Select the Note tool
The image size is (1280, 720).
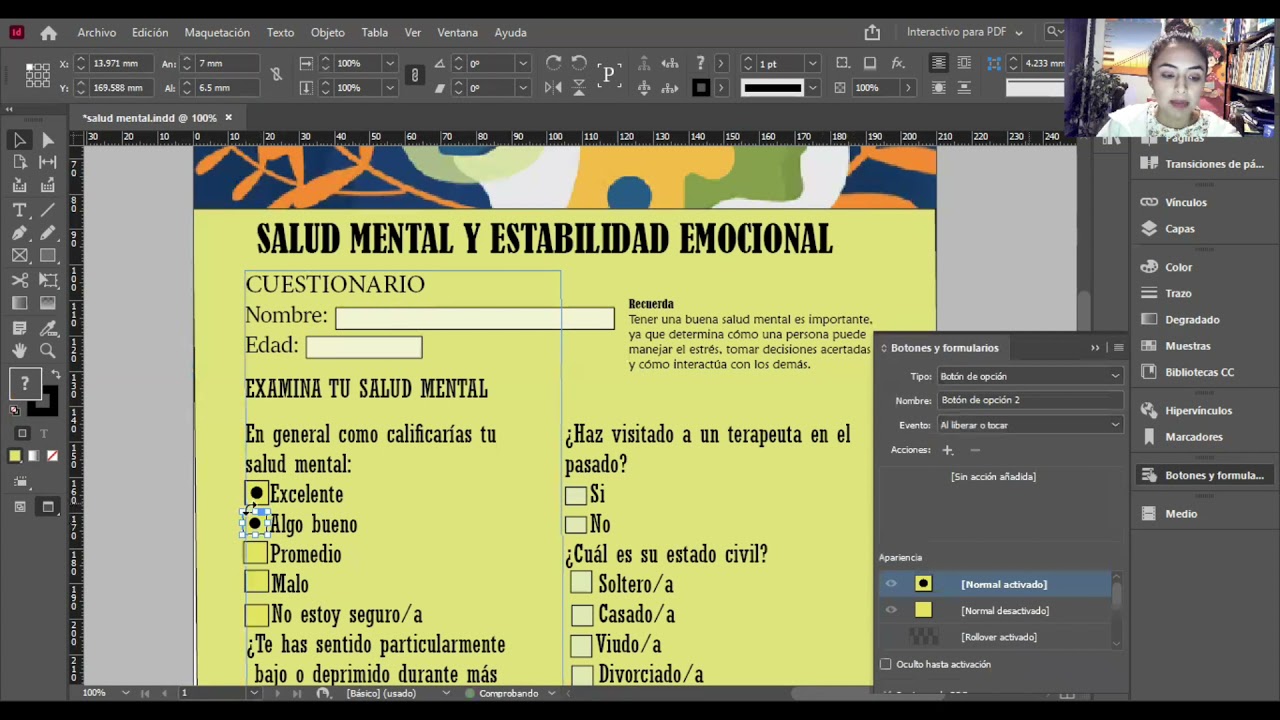tap(19, 328)
